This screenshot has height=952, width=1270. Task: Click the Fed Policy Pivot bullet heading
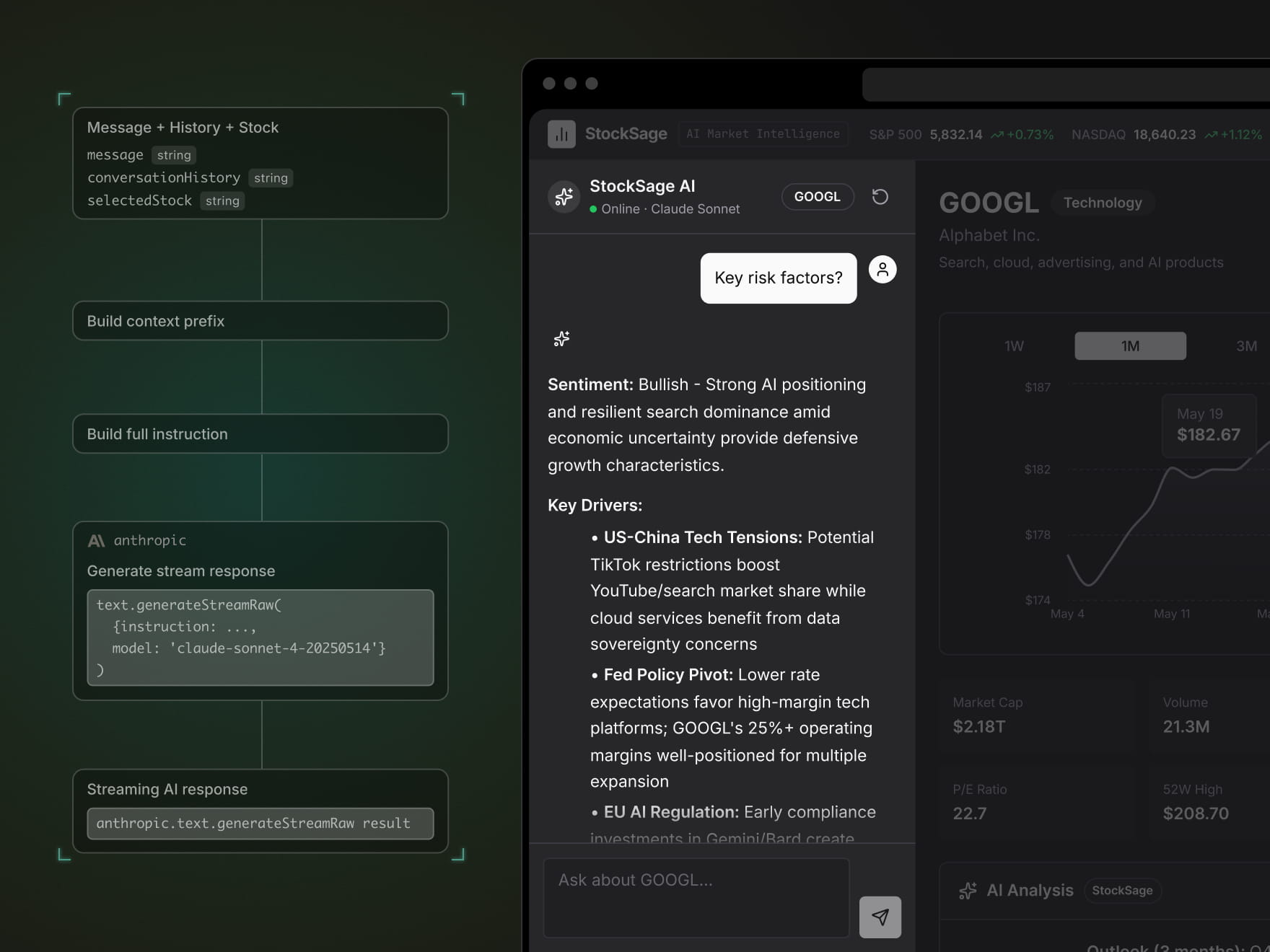tap(668, 675)
